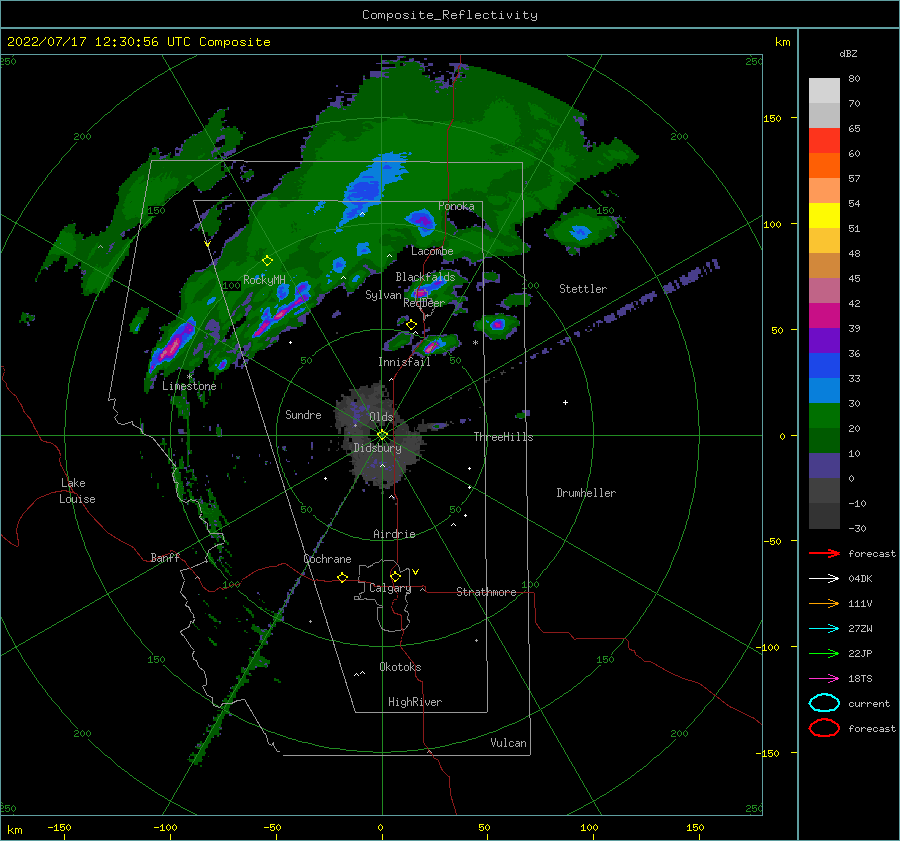Click the red forecast ellipse legend icon
Viewport: 900px width, 841px height.
pyautogui.click(x=824, y=728)
